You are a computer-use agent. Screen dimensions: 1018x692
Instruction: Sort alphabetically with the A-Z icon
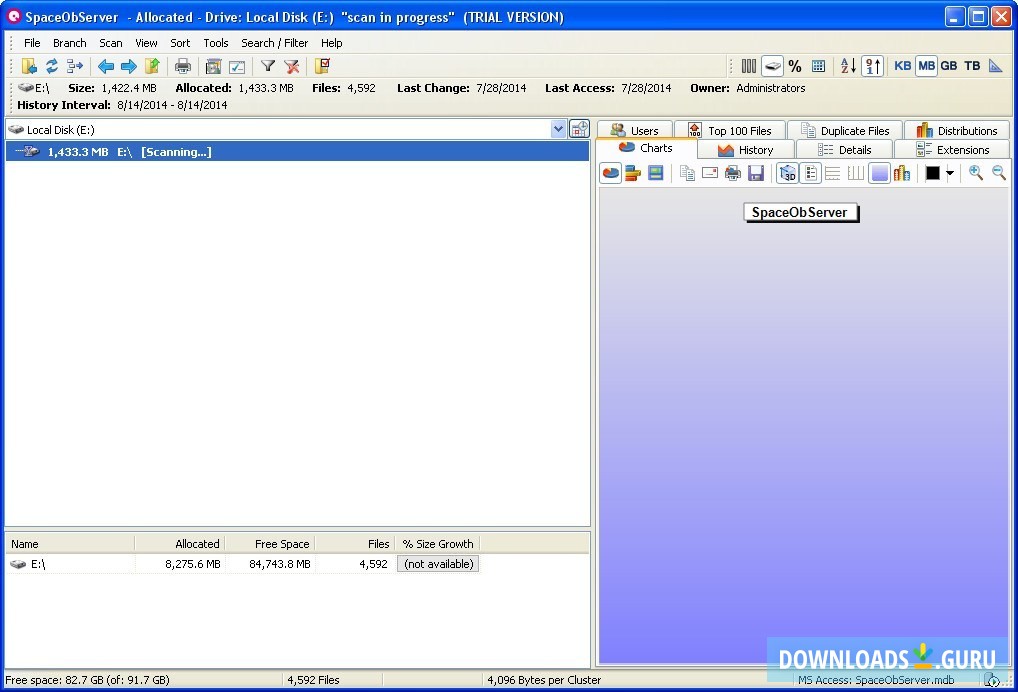848,66
